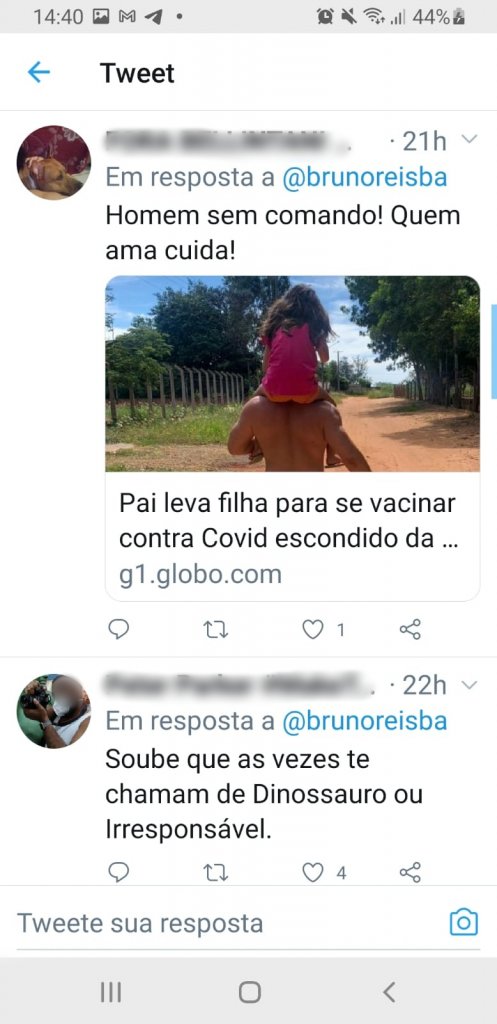The height and width of the screenshot is (1024, 497).
Task: Expand options chevron on the 22h tweet
Action: 470,685
